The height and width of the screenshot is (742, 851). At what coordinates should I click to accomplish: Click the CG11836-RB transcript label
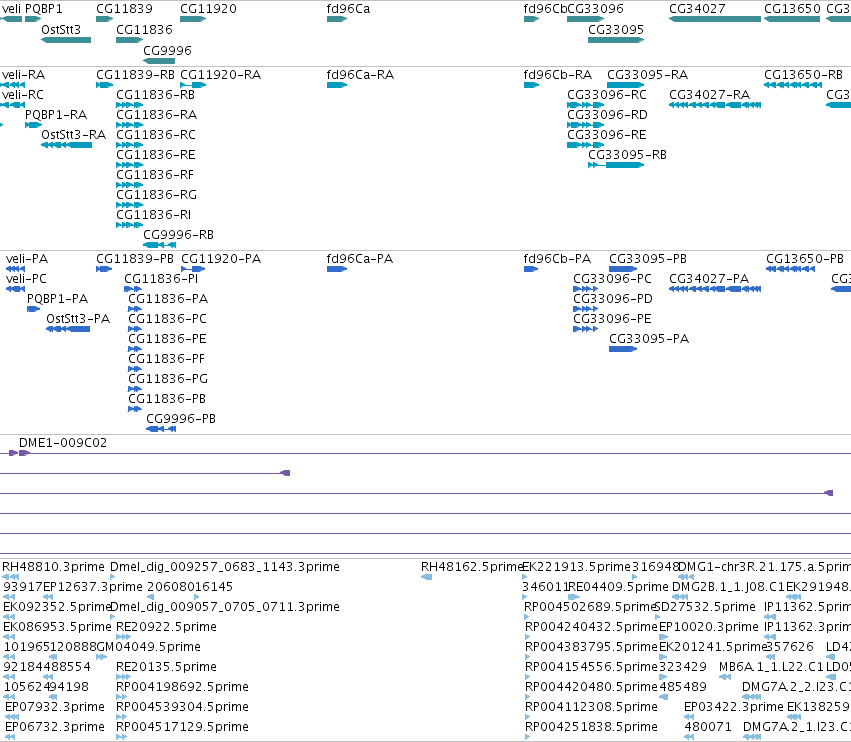155,95
